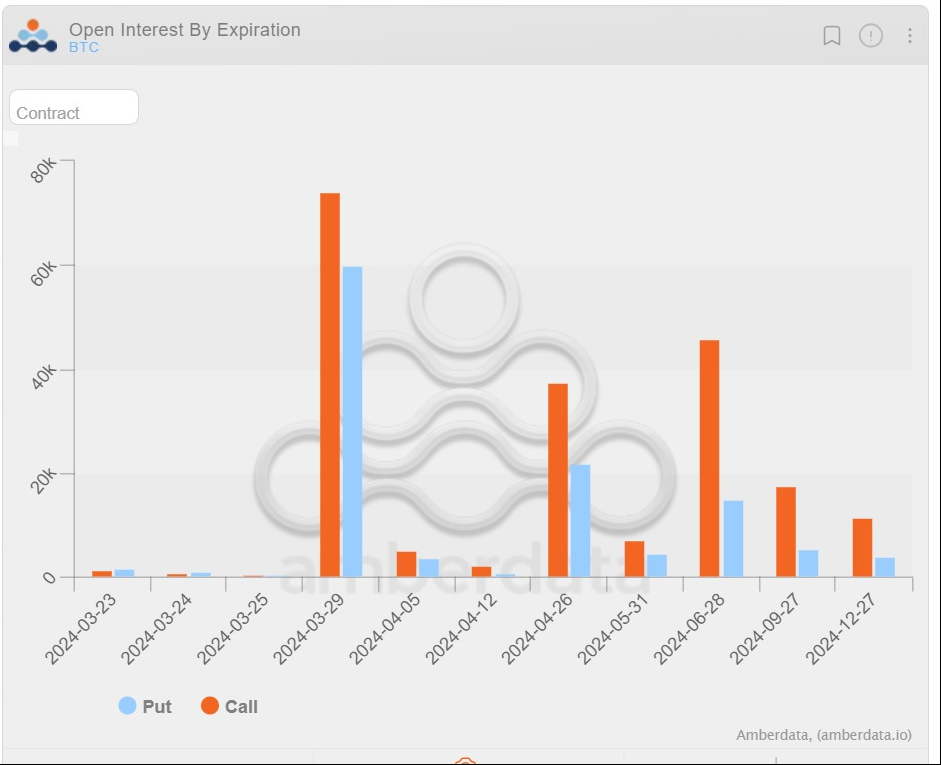Click the 2024-04-26 Call bar
This screenshot has height=765, width=941.
[x=558, y=480]
